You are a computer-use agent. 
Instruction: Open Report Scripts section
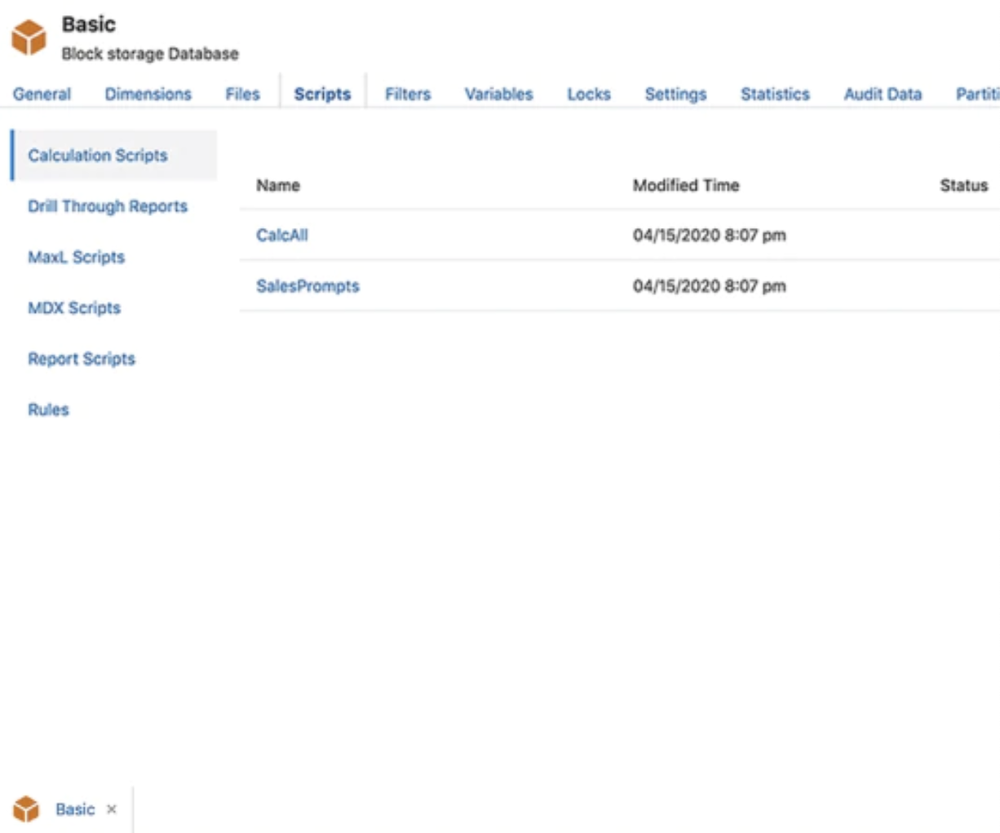click(x=79, y=358)
